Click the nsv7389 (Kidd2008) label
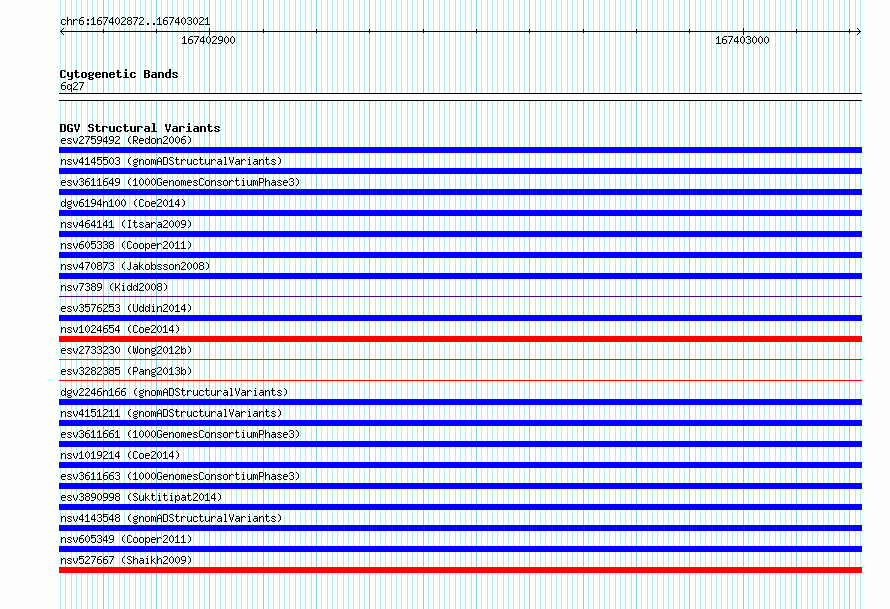 (x=114, y=287)
